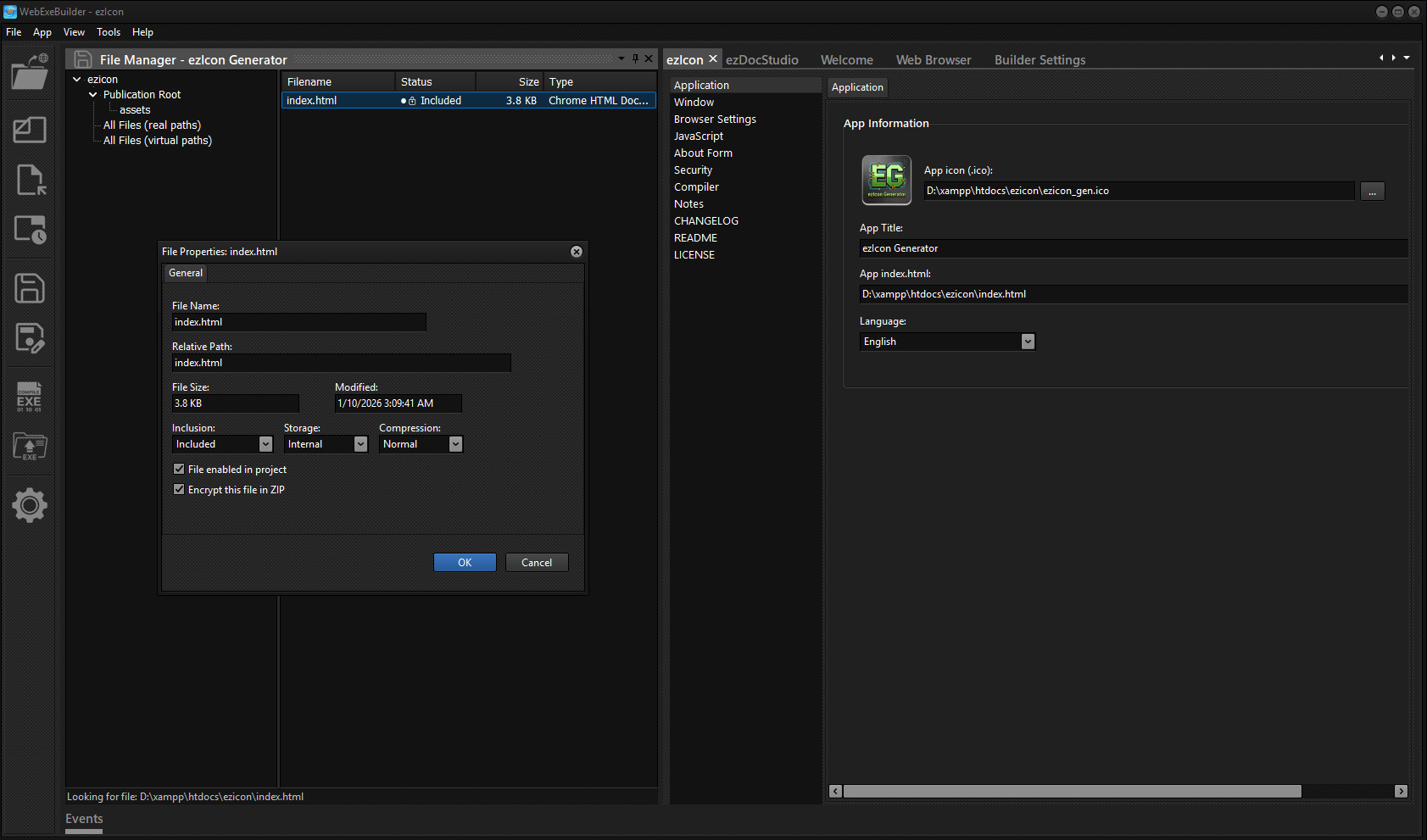The image size is (1427, 840).
Task: Click the export EXE folder icon
Action: point(30,446)
